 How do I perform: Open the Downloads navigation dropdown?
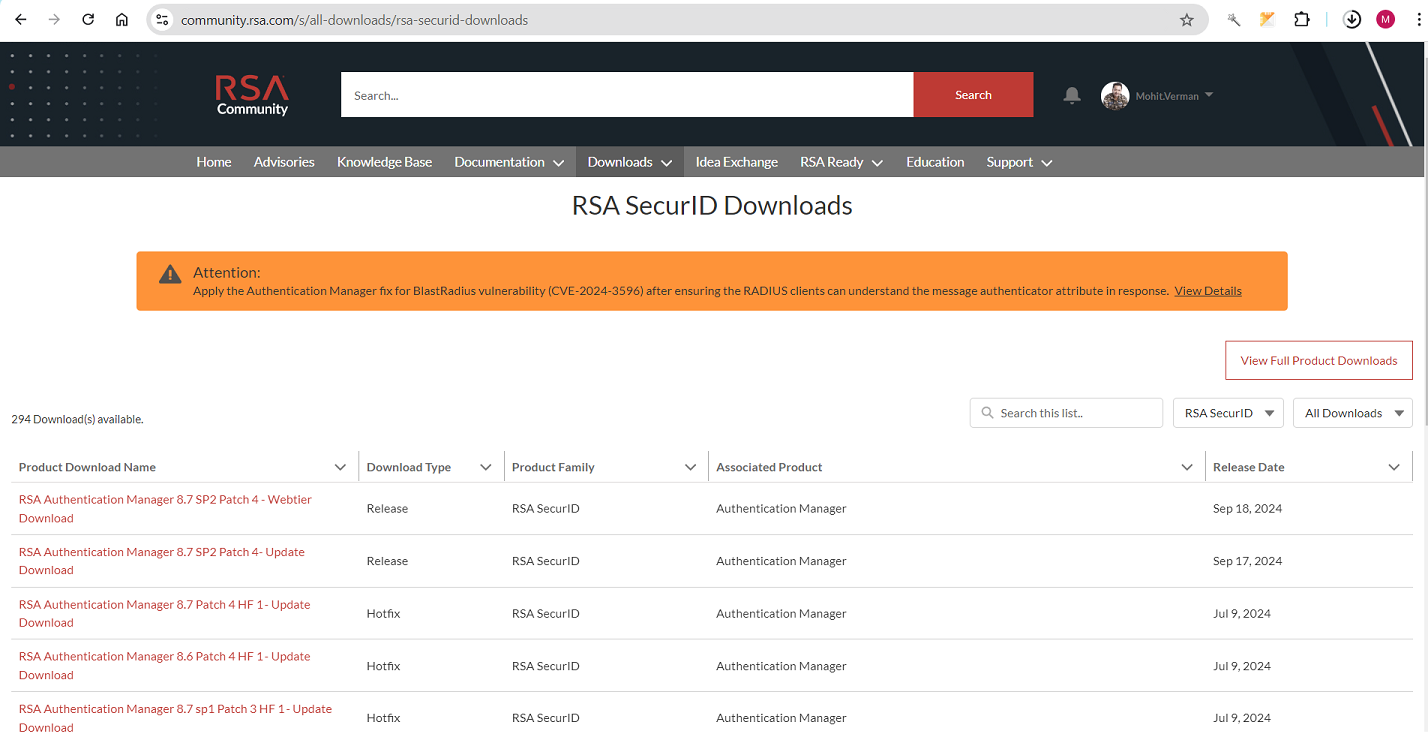coord(629,161)
